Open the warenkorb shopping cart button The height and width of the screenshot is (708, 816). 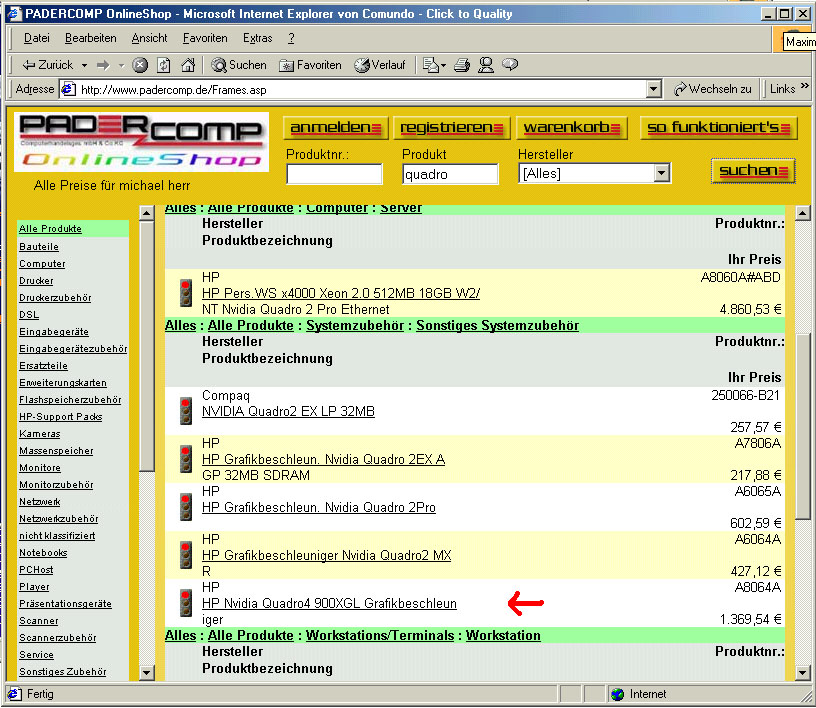[571, 128]
